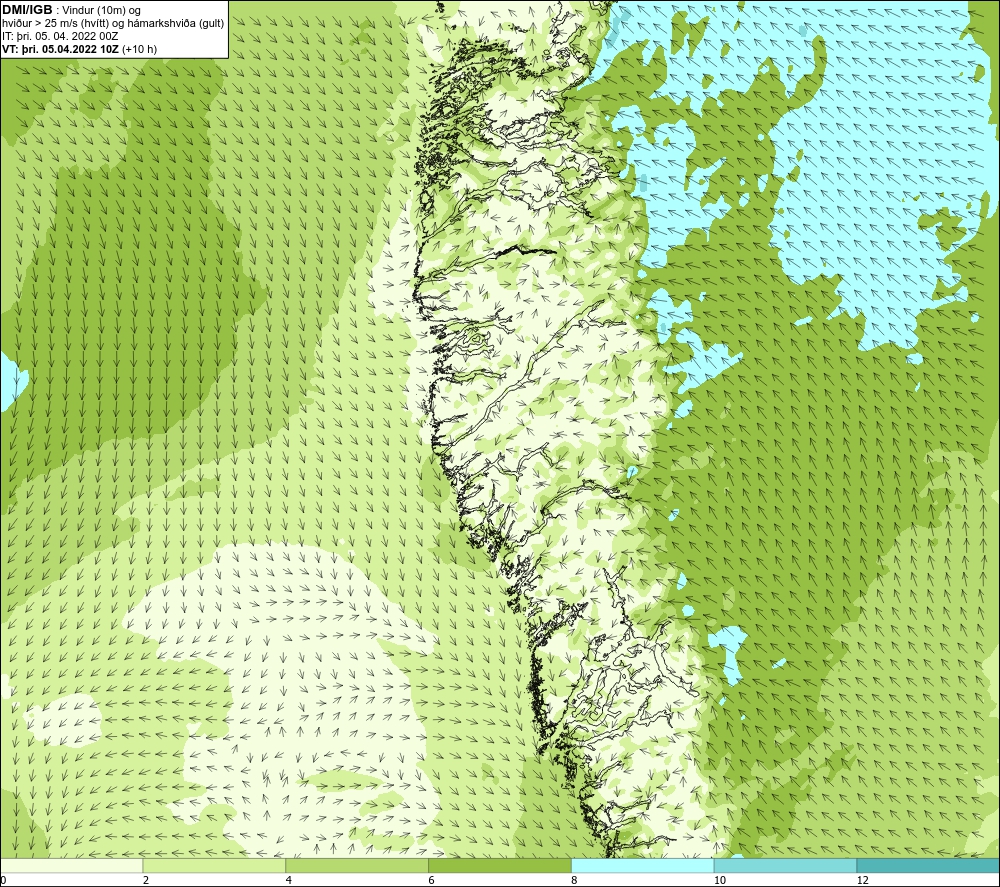Click the 6–8 m/s dark green swatch
The height and width of the screenshot is (887, 1000).
(500, 865)
